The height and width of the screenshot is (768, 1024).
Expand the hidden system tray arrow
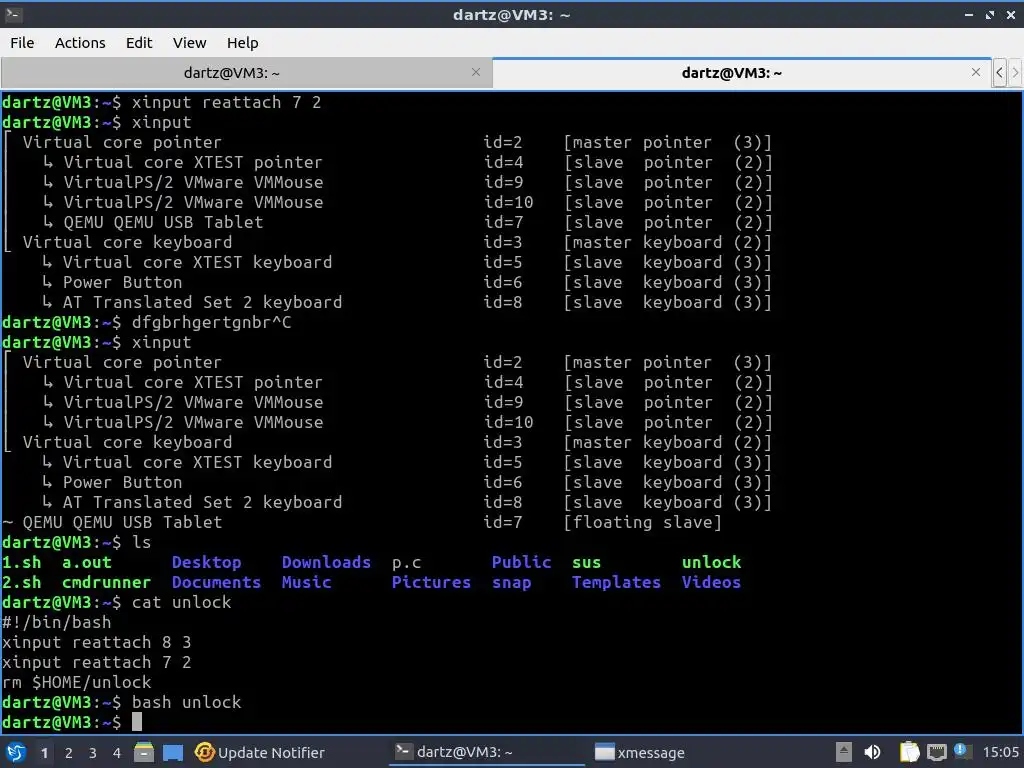[844, 752]
